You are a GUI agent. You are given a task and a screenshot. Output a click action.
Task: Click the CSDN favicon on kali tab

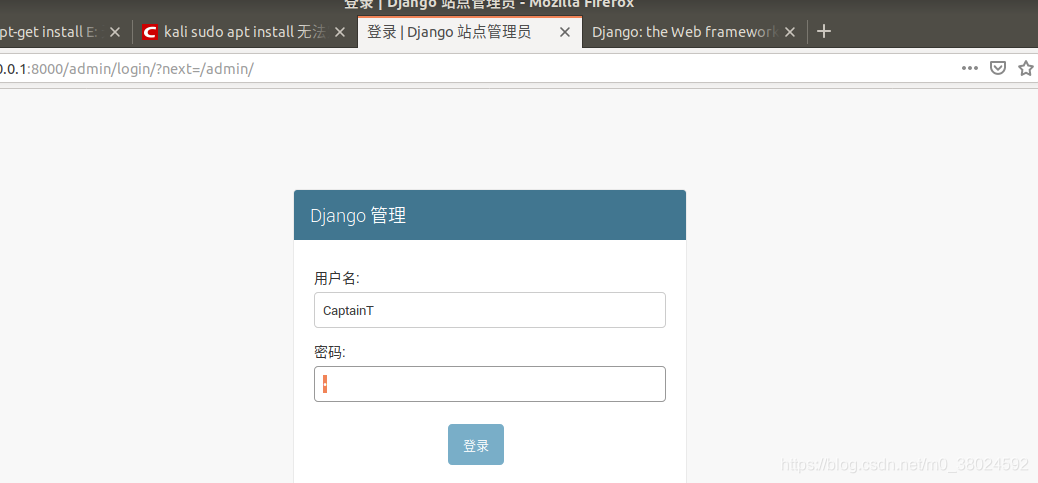click(150, 32)
